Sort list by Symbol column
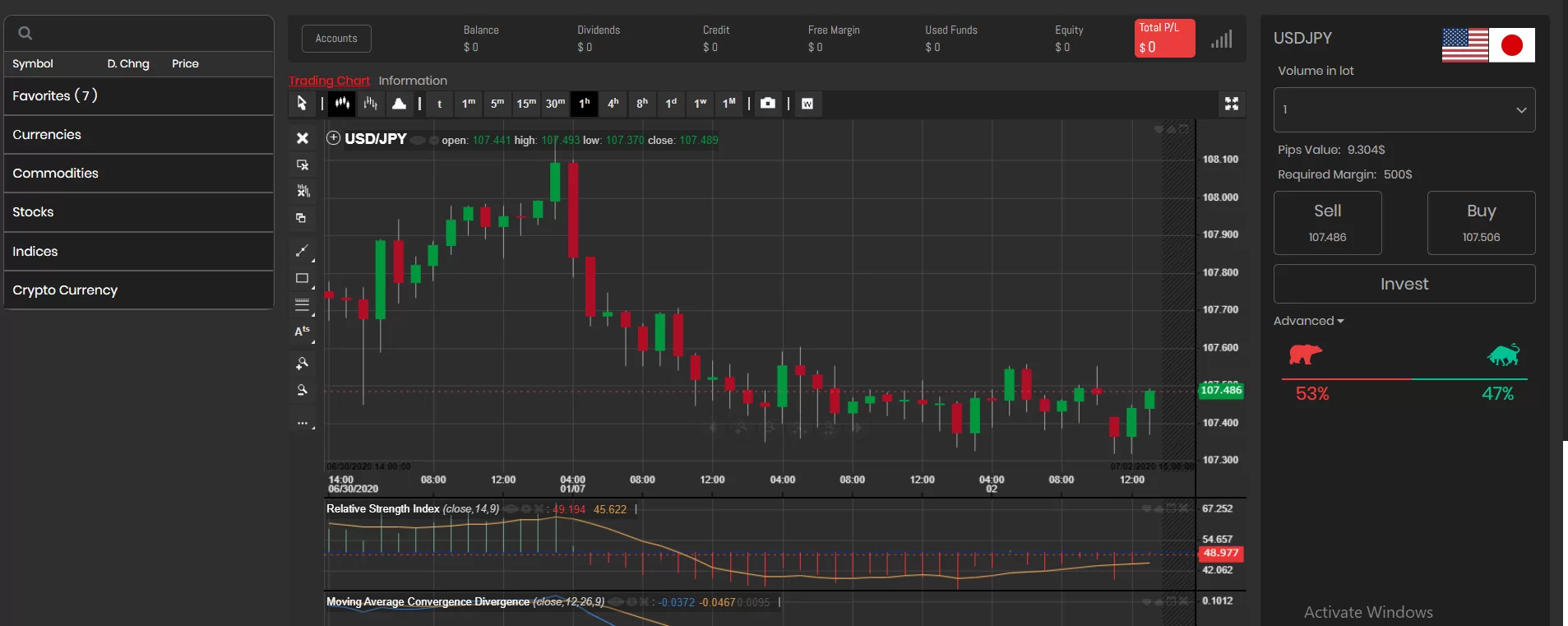 [x=33, y=63]
